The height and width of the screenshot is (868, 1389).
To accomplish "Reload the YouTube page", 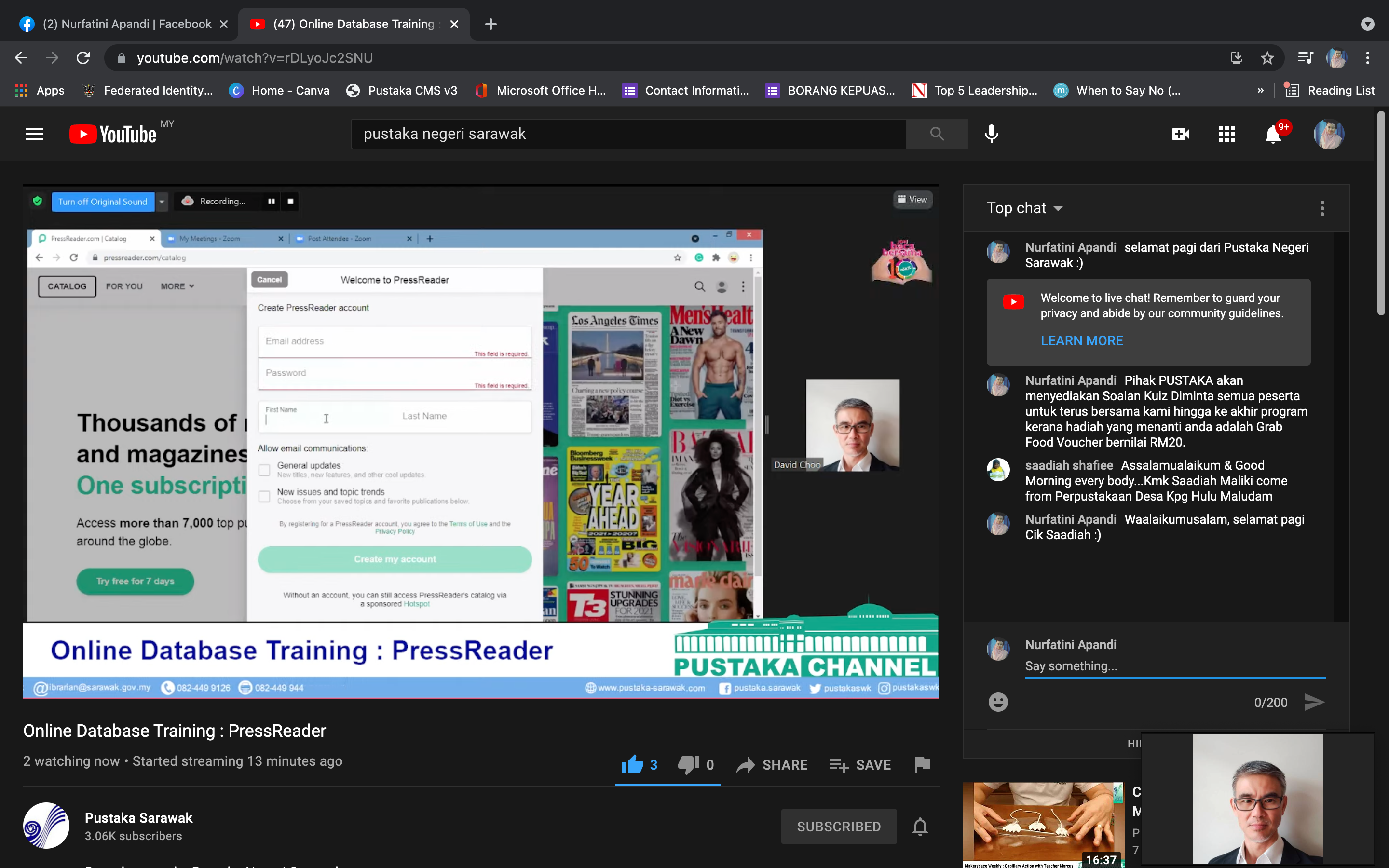I will [x=83, y=58].
